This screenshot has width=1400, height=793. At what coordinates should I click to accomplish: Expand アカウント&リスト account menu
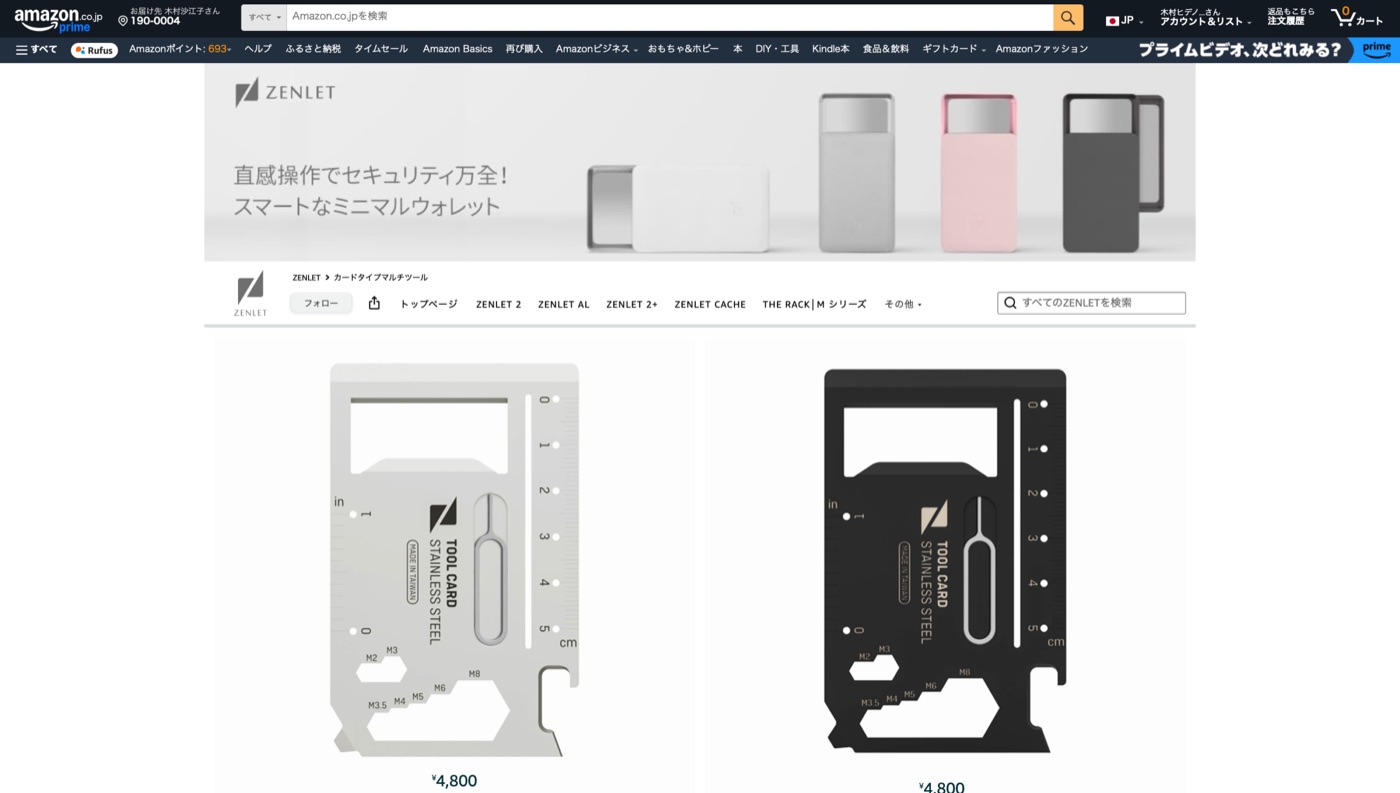point(1205,17)
